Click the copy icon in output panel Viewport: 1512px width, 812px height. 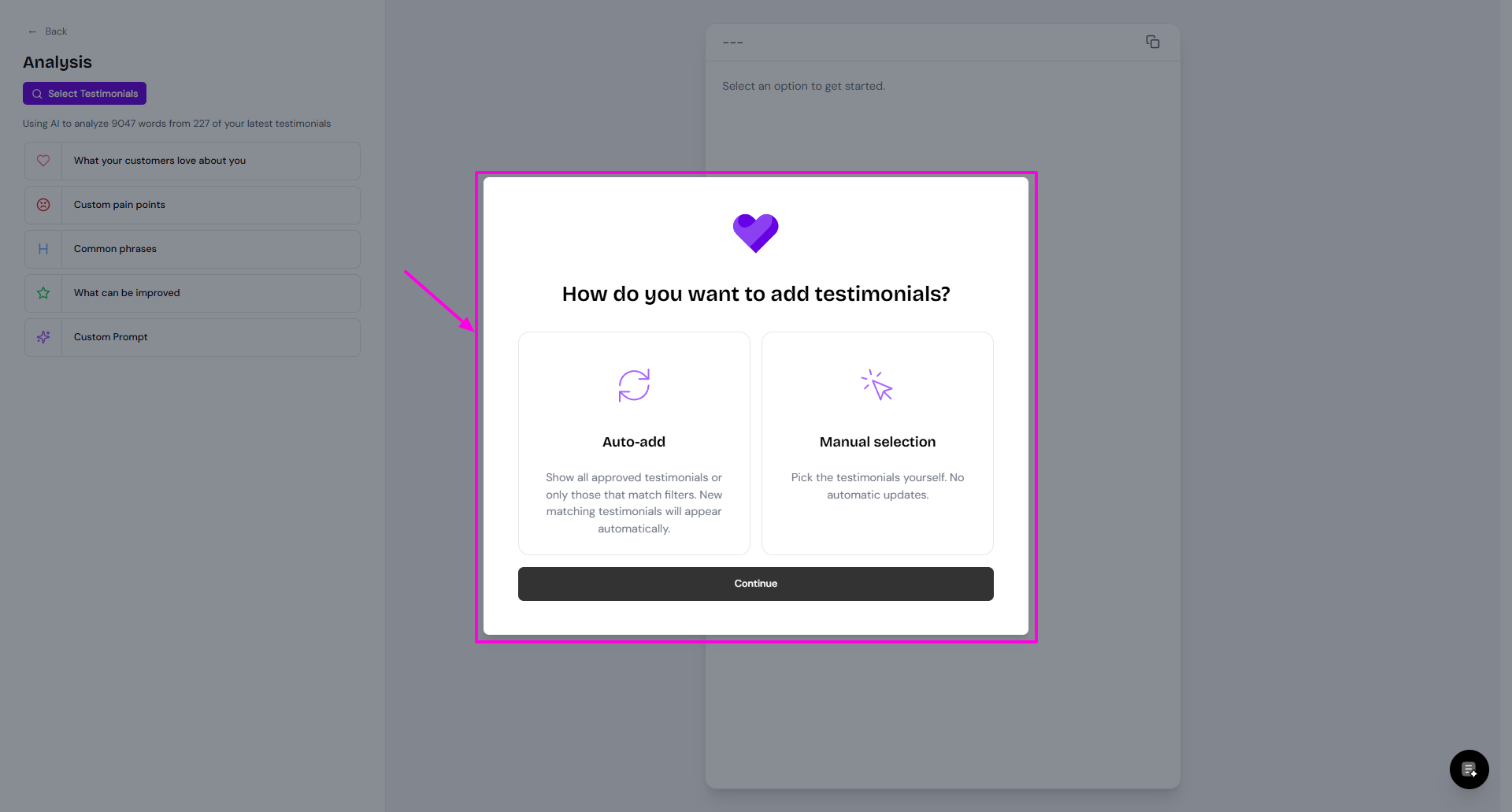click(1152, 42)
